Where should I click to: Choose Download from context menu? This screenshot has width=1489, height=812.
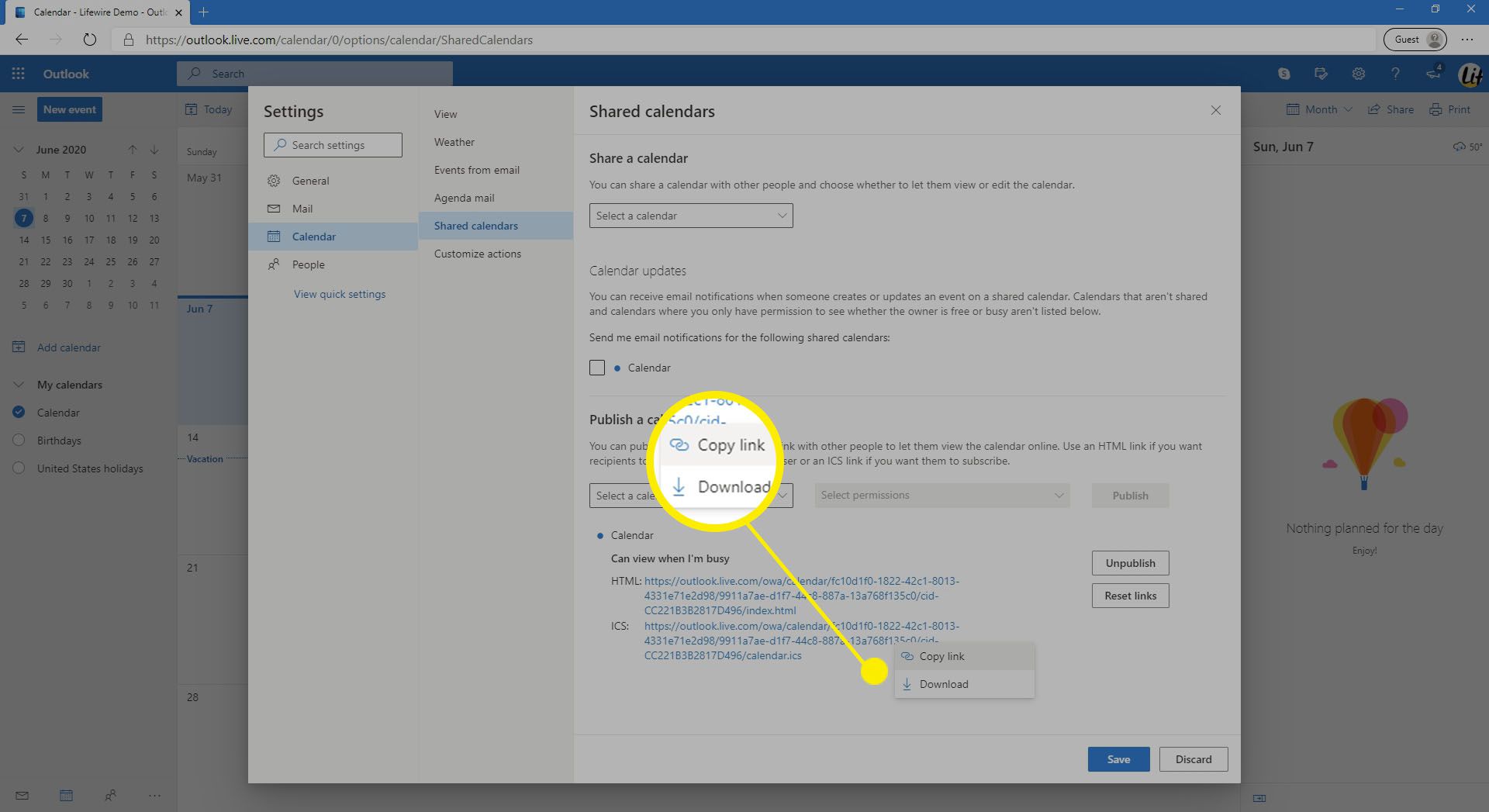964,684
